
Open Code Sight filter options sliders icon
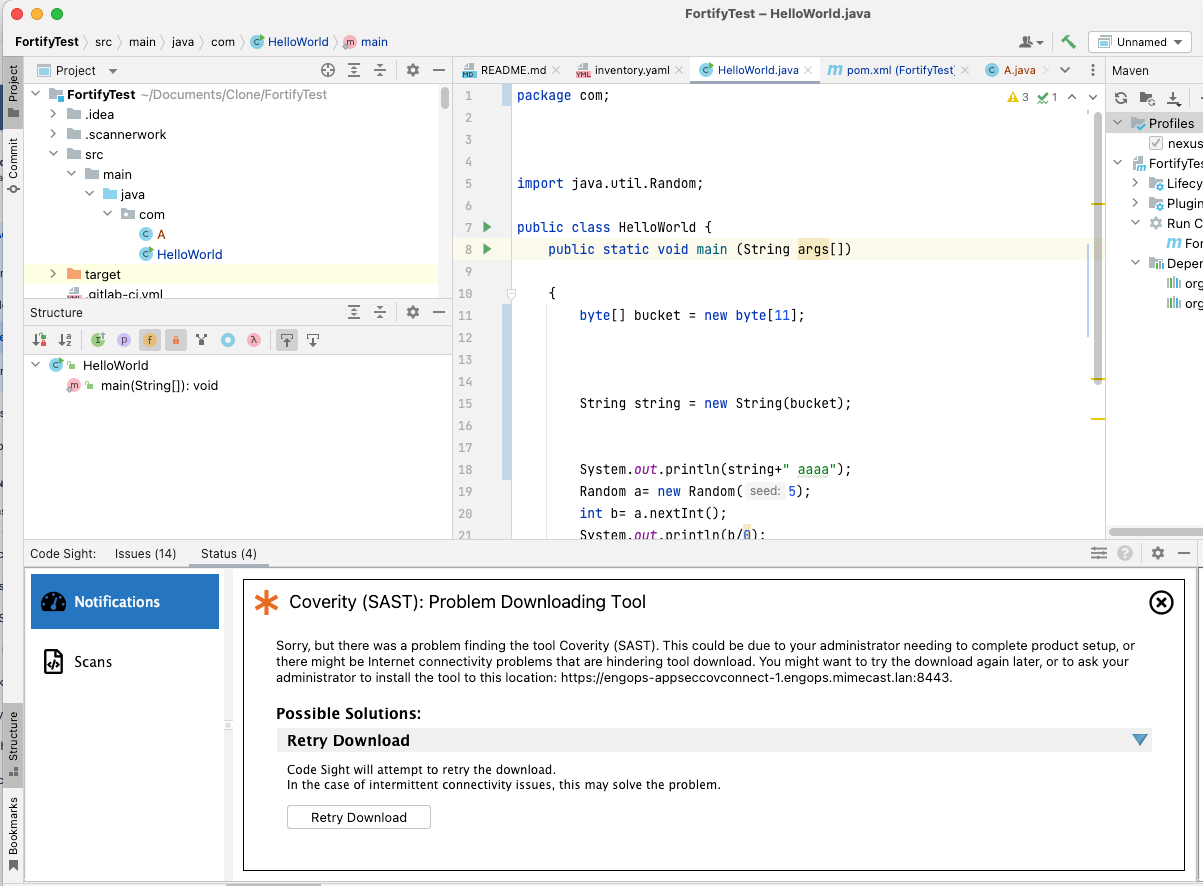pos(1099,553)
